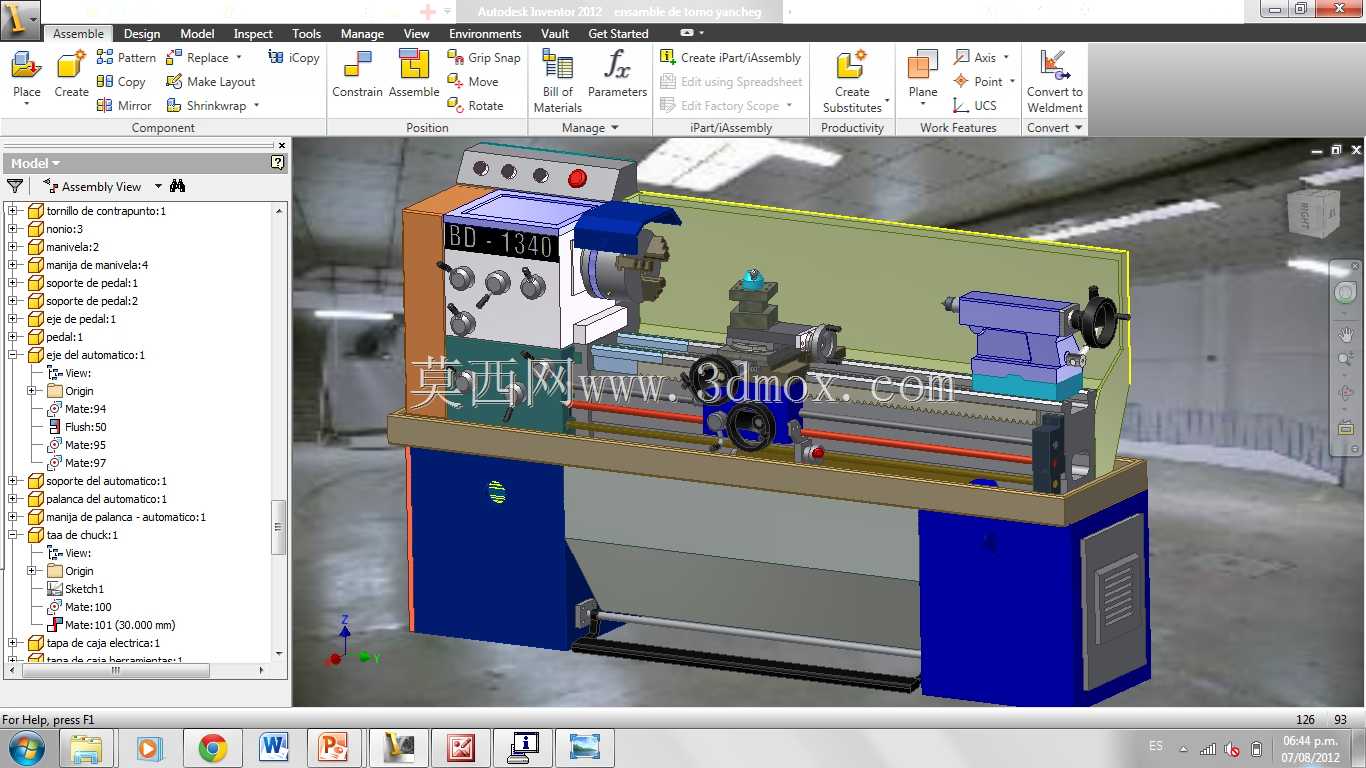Viewport: 1366px width, 768px height.
Task: Click the Create component icon beside Place
Action: pyautogui.click(x=71, y=76)
